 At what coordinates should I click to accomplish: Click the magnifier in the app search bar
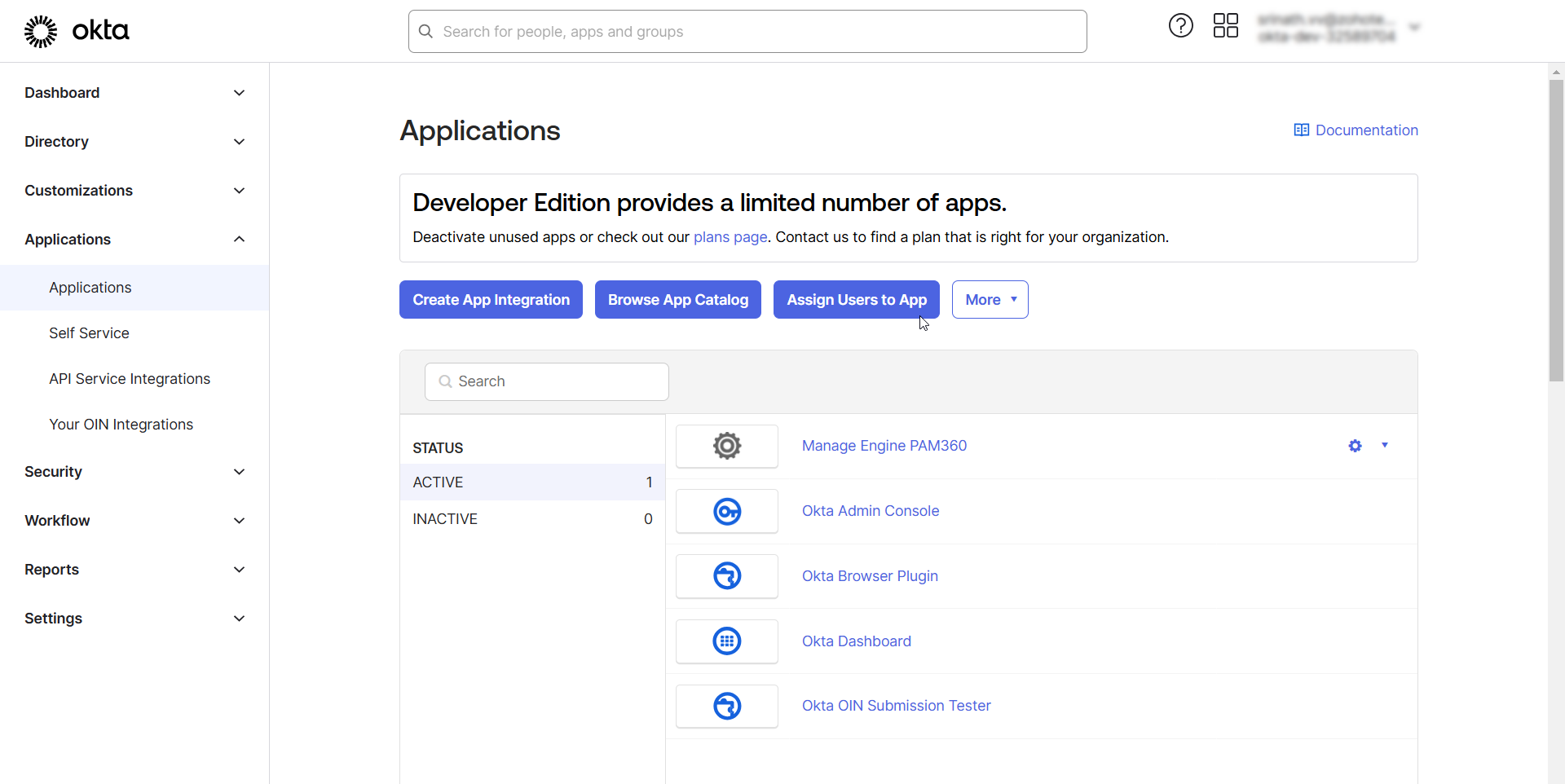point(444,381)
